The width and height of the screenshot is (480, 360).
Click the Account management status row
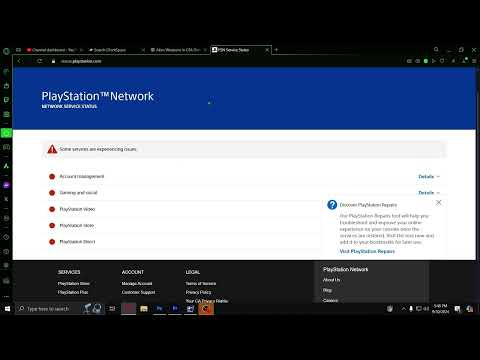point(244,176)
